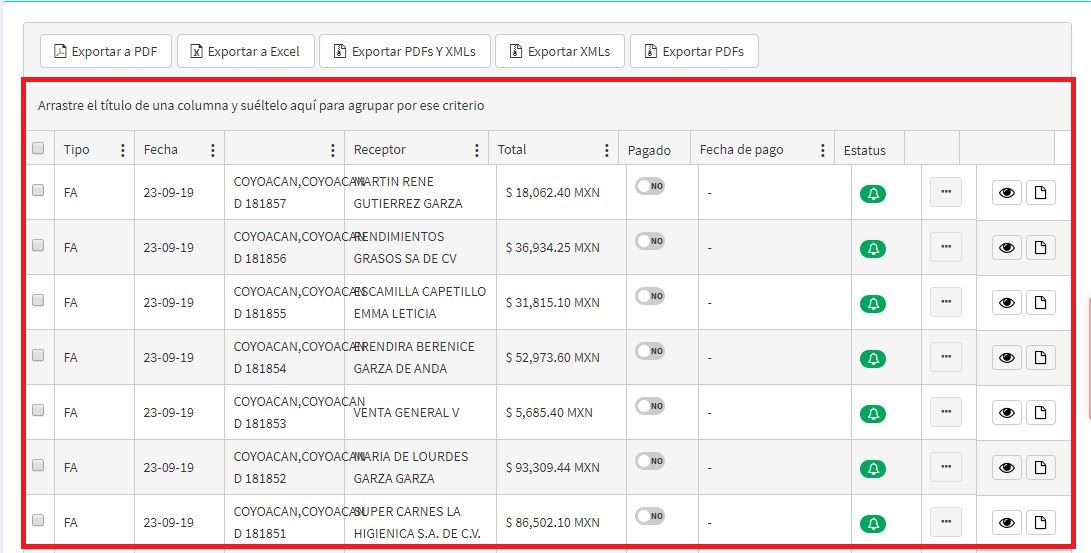
Task: Click Exportar a Excel button
Action: point(246,52)
